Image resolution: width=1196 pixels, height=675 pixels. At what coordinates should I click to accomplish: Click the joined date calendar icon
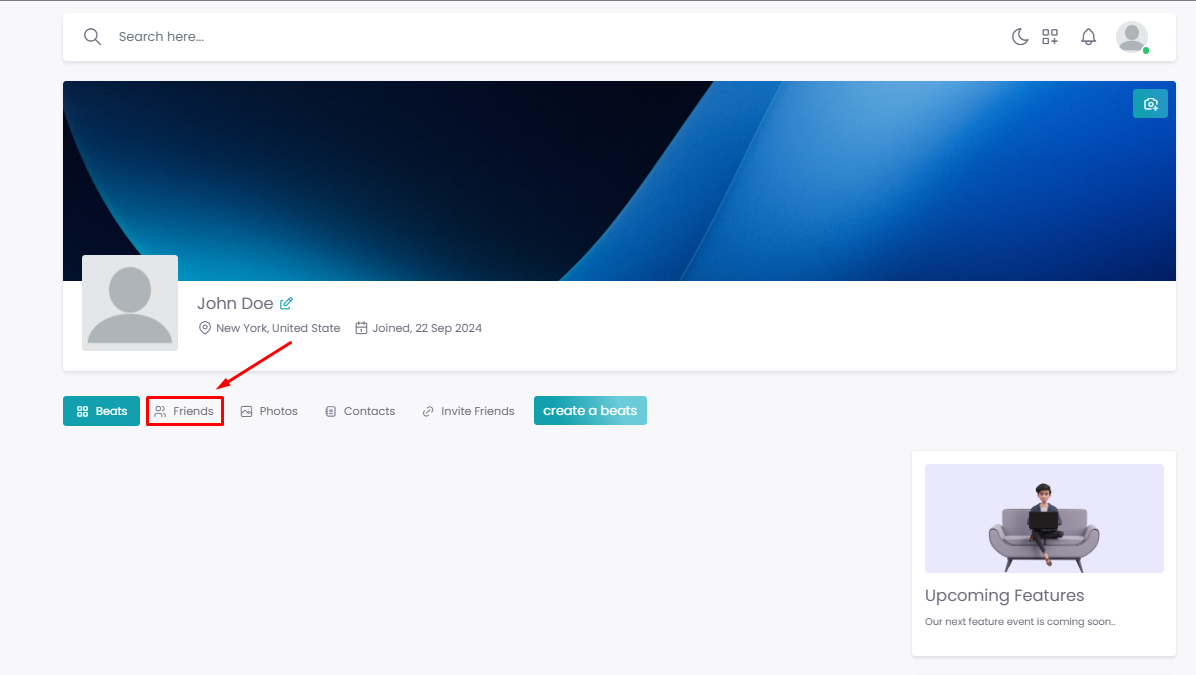361,328
